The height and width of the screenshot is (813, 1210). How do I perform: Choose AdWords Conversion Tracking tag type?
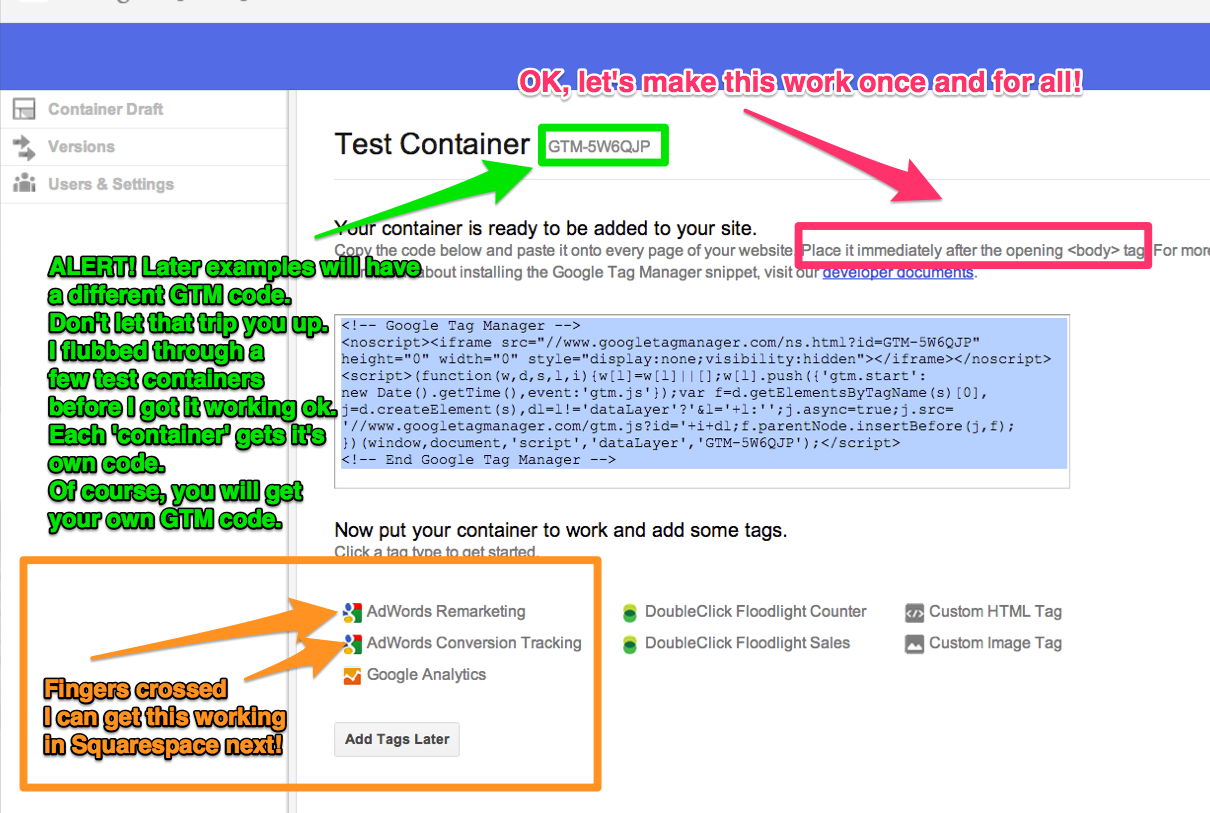click(474, 643)
